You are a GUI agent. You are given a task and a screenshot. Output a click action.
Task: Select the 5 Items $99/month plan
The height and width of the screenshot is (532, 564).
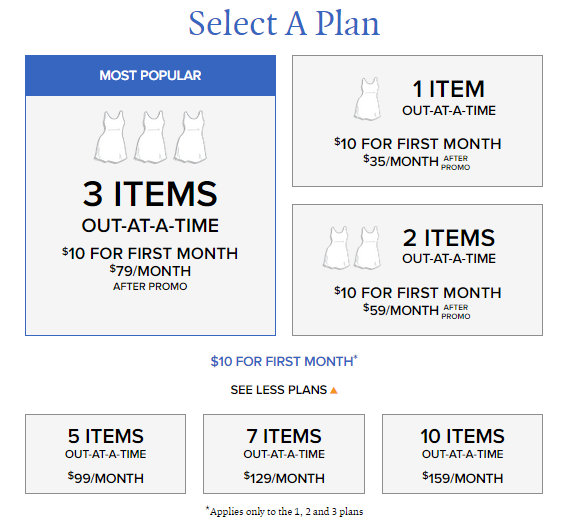pyautogui.click(x=105, y=454)
